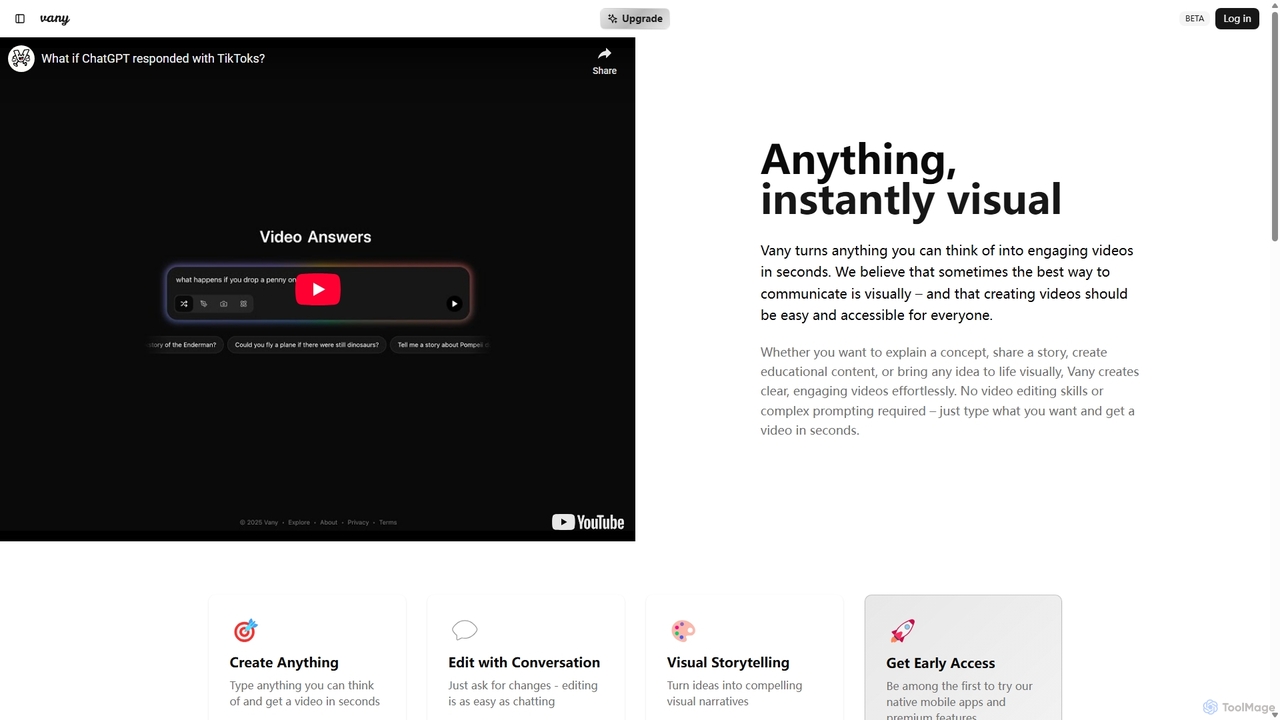Click 'Terms' in video footer
Viewport: 1280px width, 720px height.
pos(388,523)
